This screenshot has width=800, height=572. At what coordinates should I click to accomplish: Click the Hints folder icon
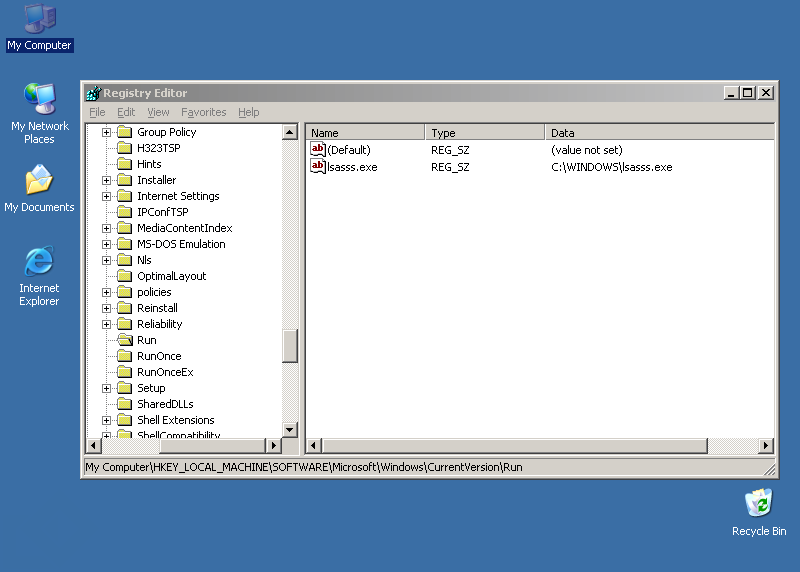[124, 164]
